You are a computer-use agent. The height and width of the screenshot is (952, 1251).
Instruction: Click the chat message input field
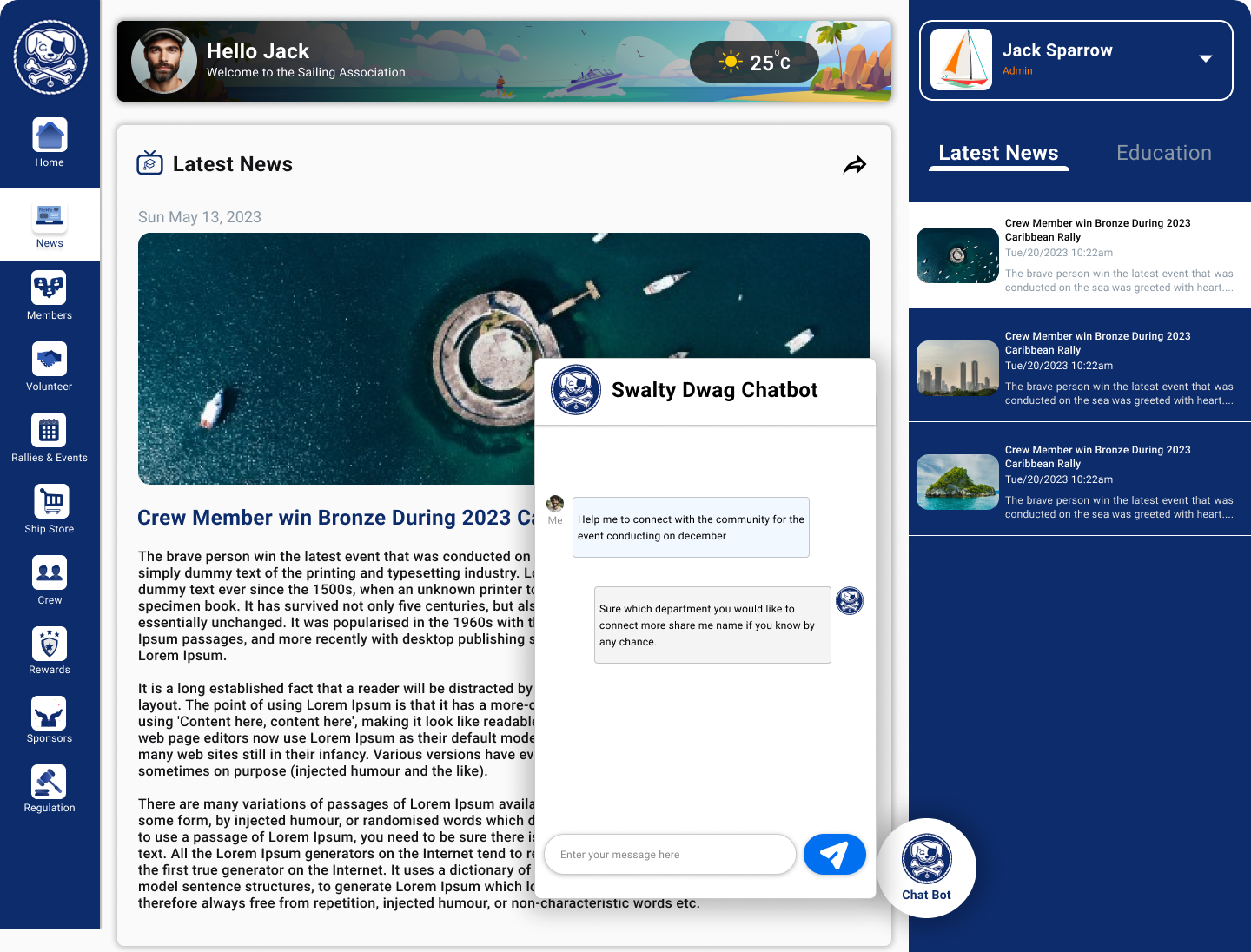(669, 855)
